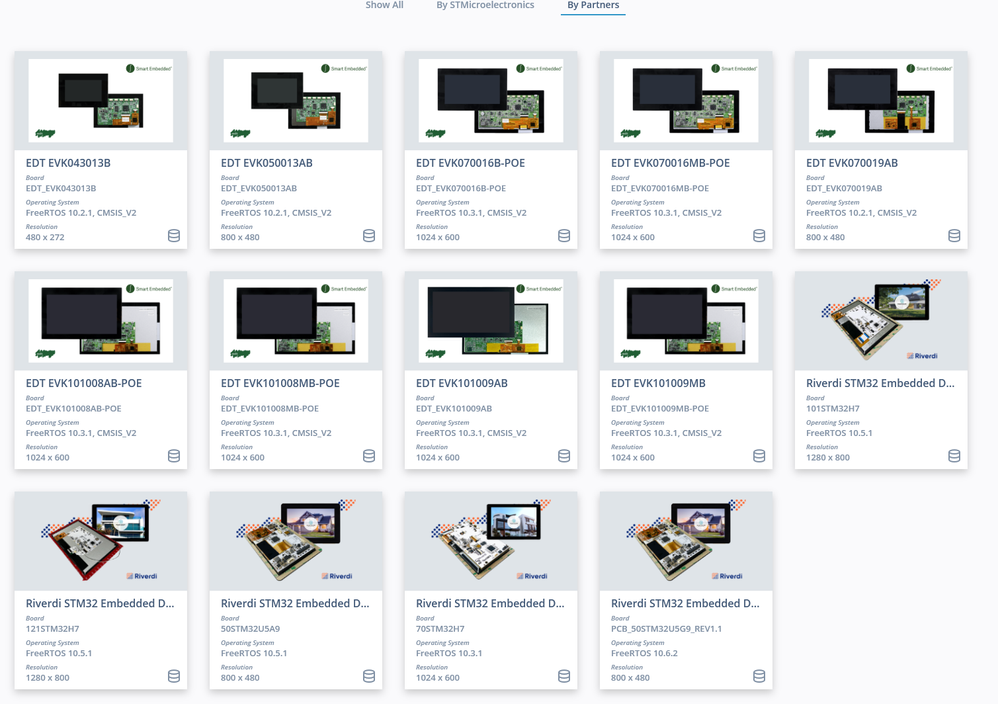
Task: Open the EDT EVK070016MB-POE board thumbnail
Action: (x=686, y=101)
